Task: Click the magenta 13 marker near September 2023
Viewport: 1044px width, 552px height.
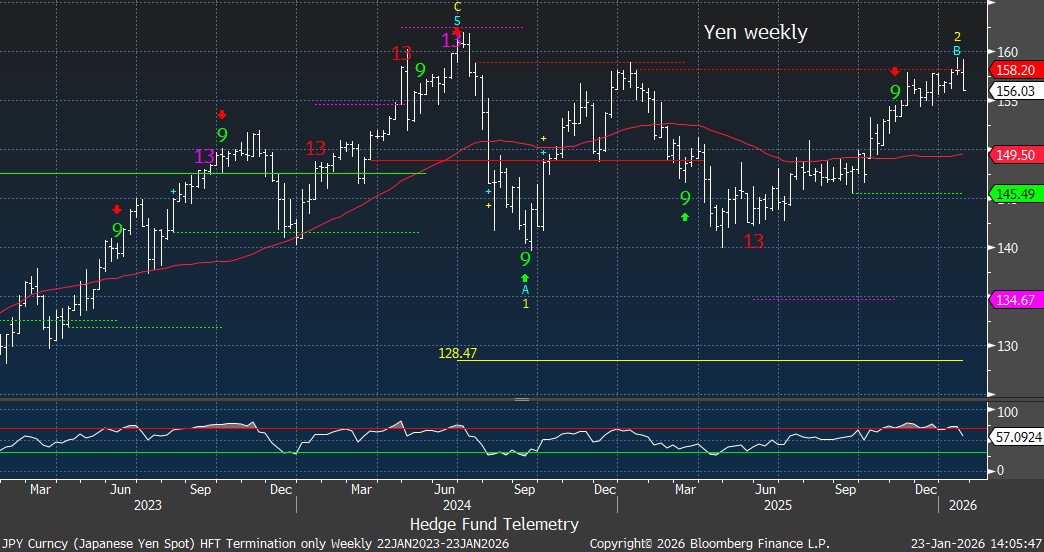Action: coord(204,157)
